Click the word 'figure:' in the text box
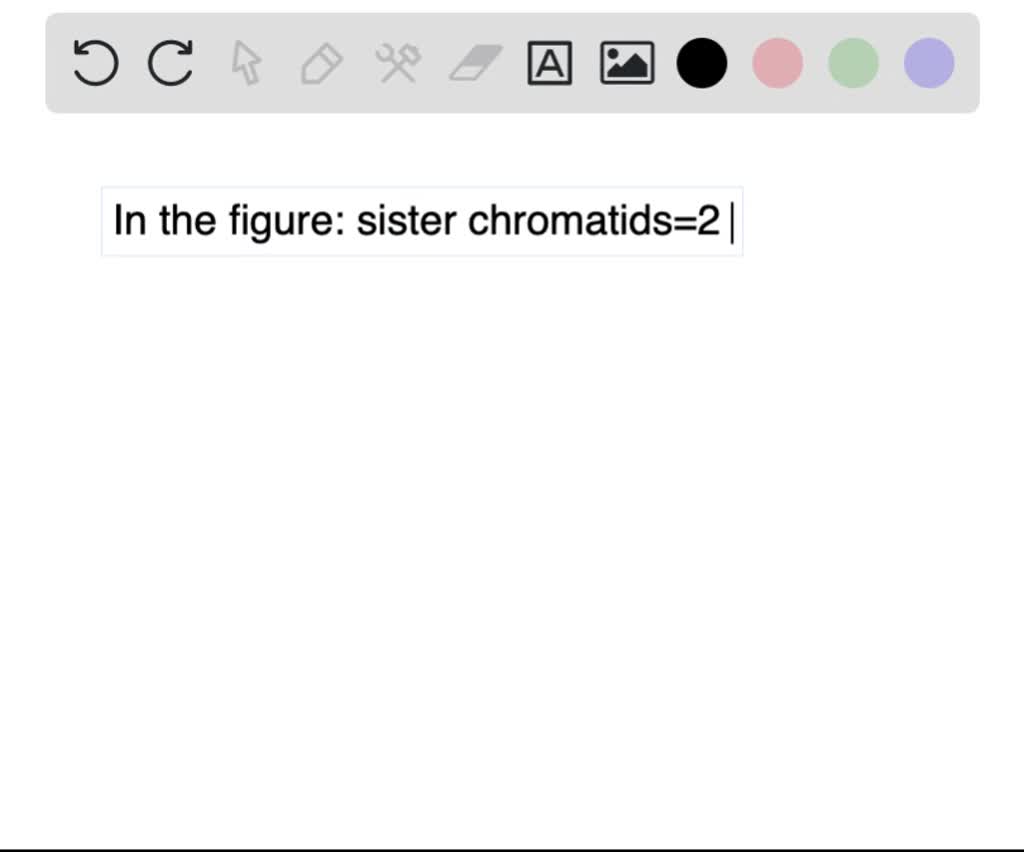 pos(287,223)
